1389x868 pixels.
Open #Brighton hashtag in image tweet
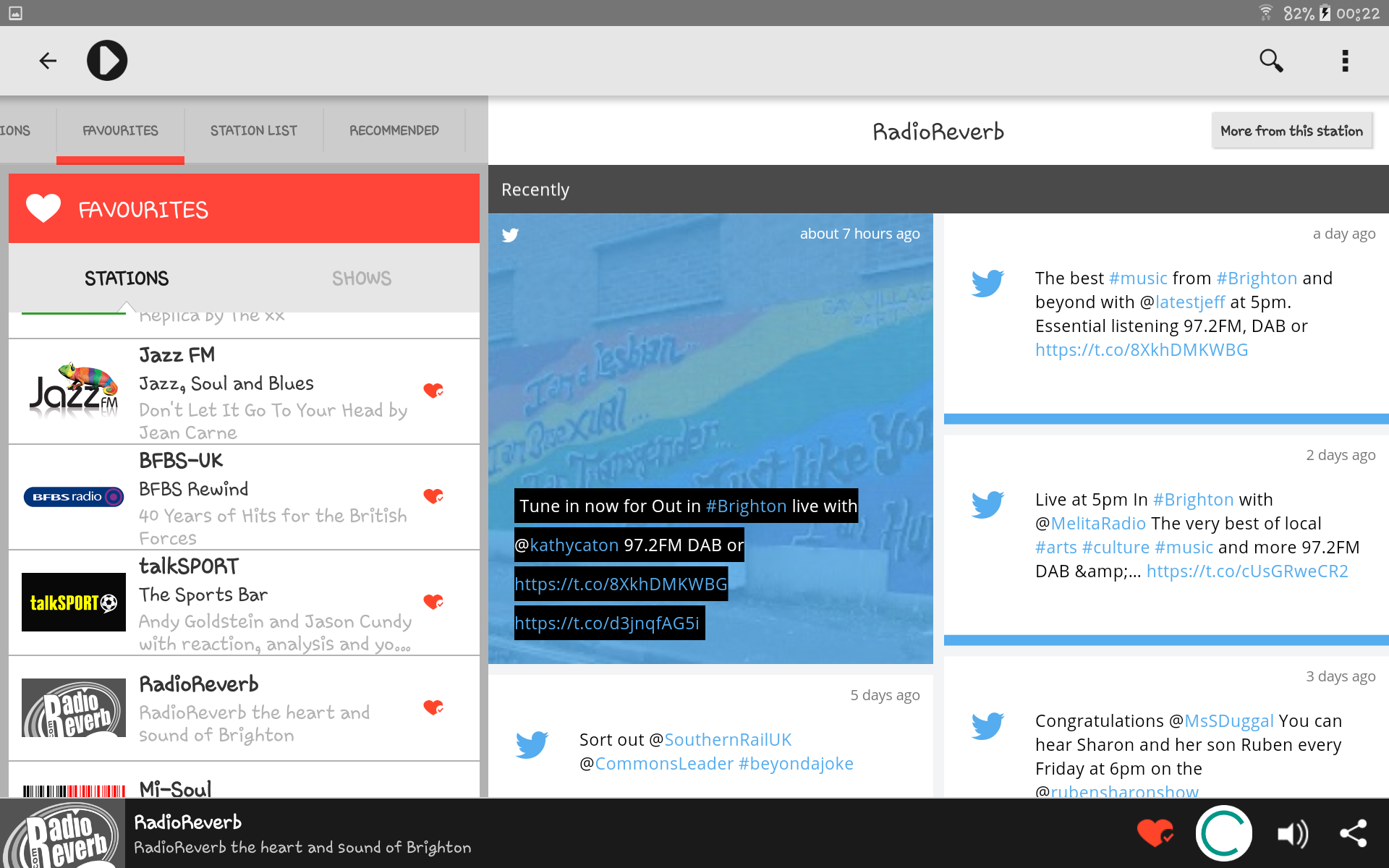click(x=746, y=506)
